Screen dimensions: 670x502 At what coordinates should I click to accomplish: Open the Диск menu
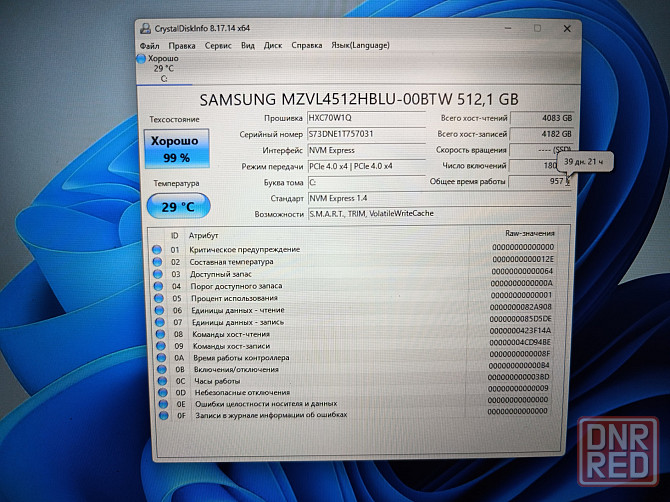[273, 45]
